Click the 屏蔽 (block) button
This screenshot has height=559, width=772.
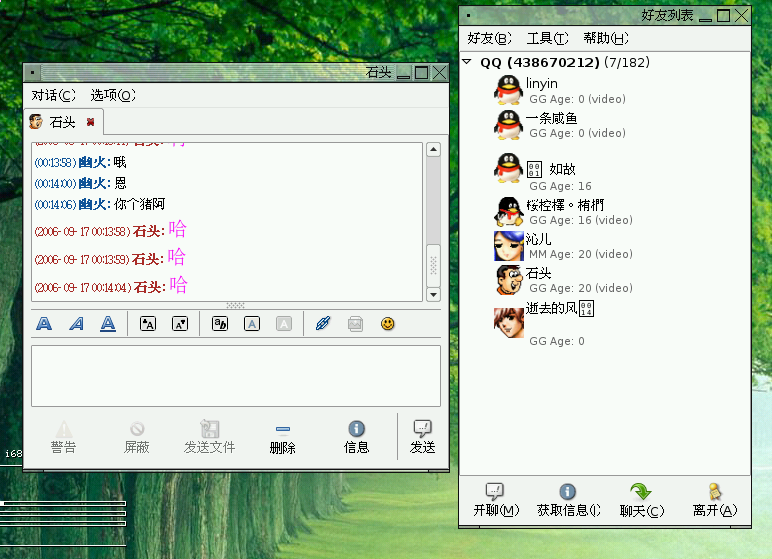click(x=137, y=436)
